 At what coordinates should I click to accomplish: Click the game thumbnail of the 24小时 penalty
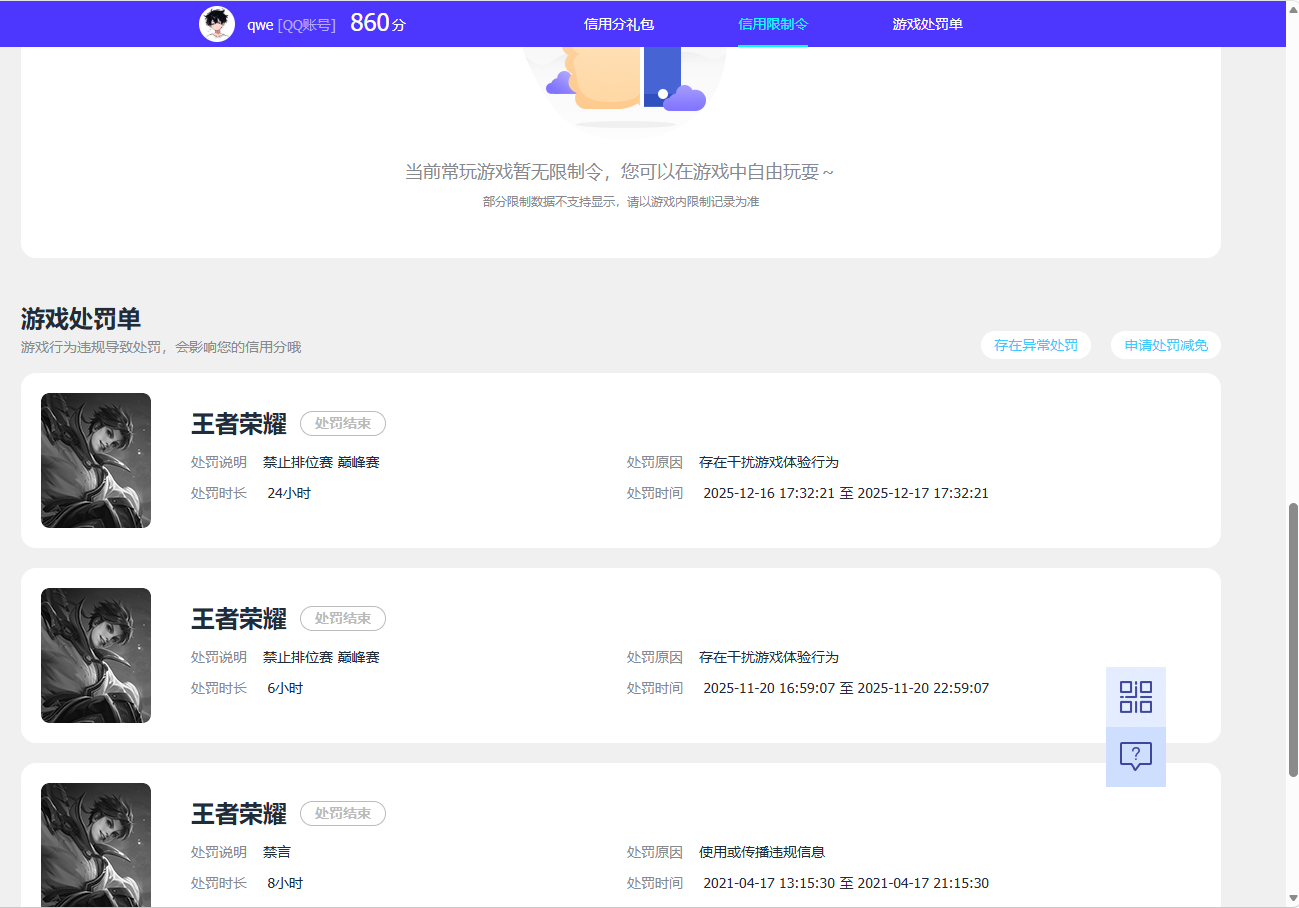pyautogui.click(x=96, y=460)
